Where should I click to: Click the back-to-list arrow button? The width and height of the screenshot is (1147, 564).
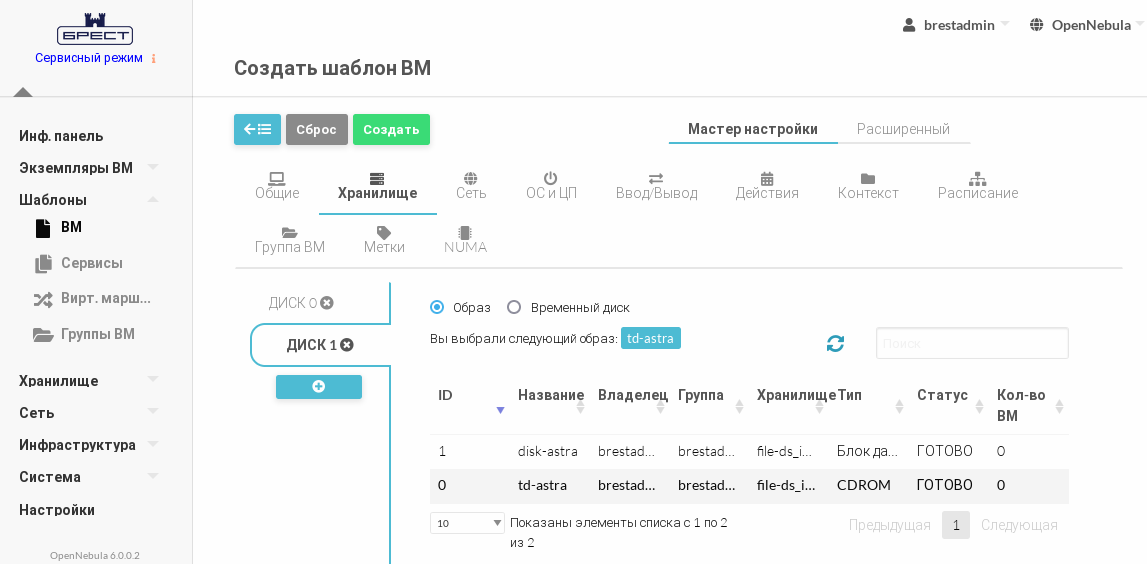pos(257,129)
